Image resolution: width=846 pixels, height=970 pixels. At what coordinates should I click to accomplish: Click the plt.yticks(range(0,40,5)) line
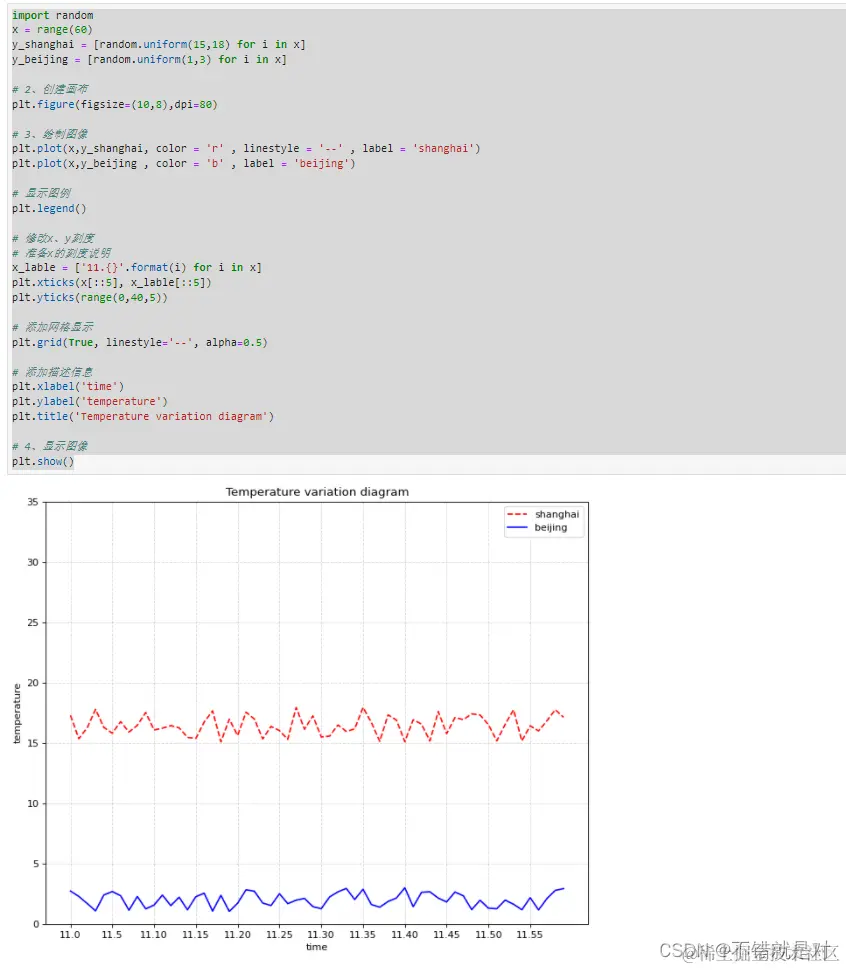pyautogui.click(x=90, y=298)
